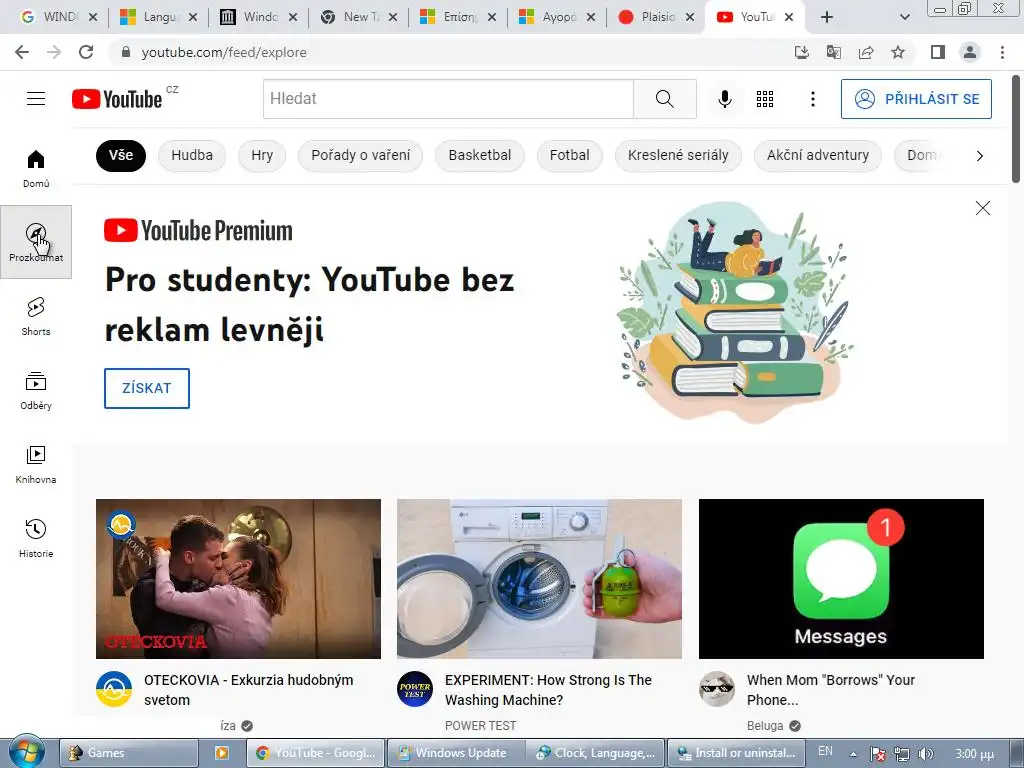
Task: Click the address bar URL
Action: click(224, 52)
